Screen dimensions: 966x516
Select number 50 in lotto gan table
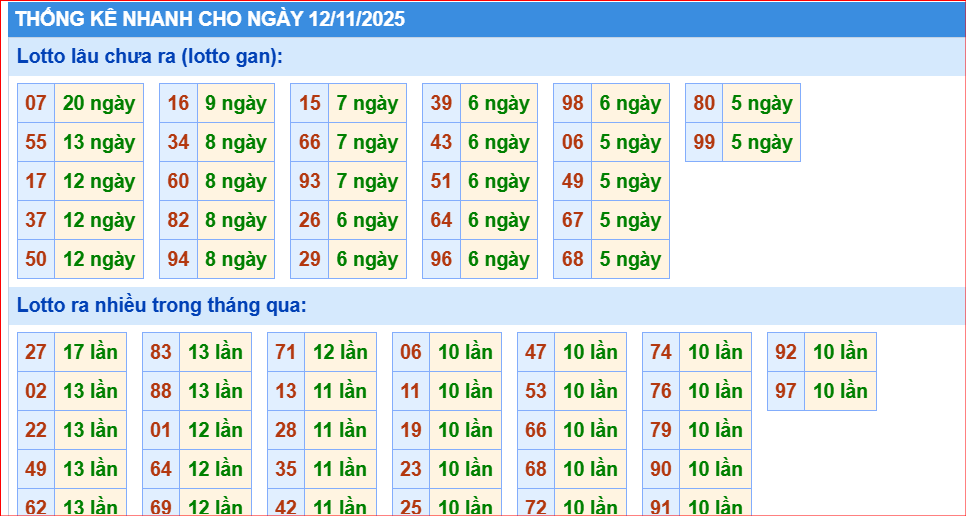pos(36,259)
